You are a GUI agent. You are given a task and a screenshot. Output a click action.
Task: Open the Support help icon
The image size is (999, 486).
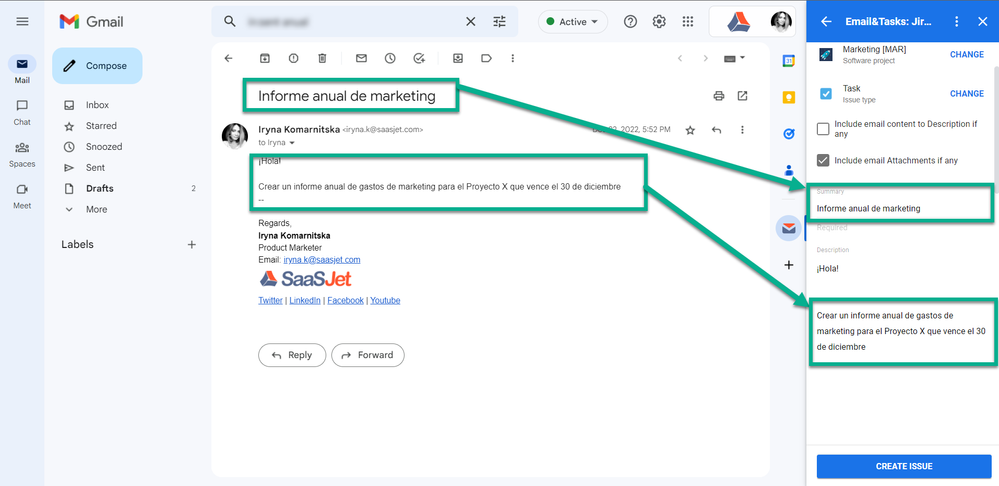point(630,22)
